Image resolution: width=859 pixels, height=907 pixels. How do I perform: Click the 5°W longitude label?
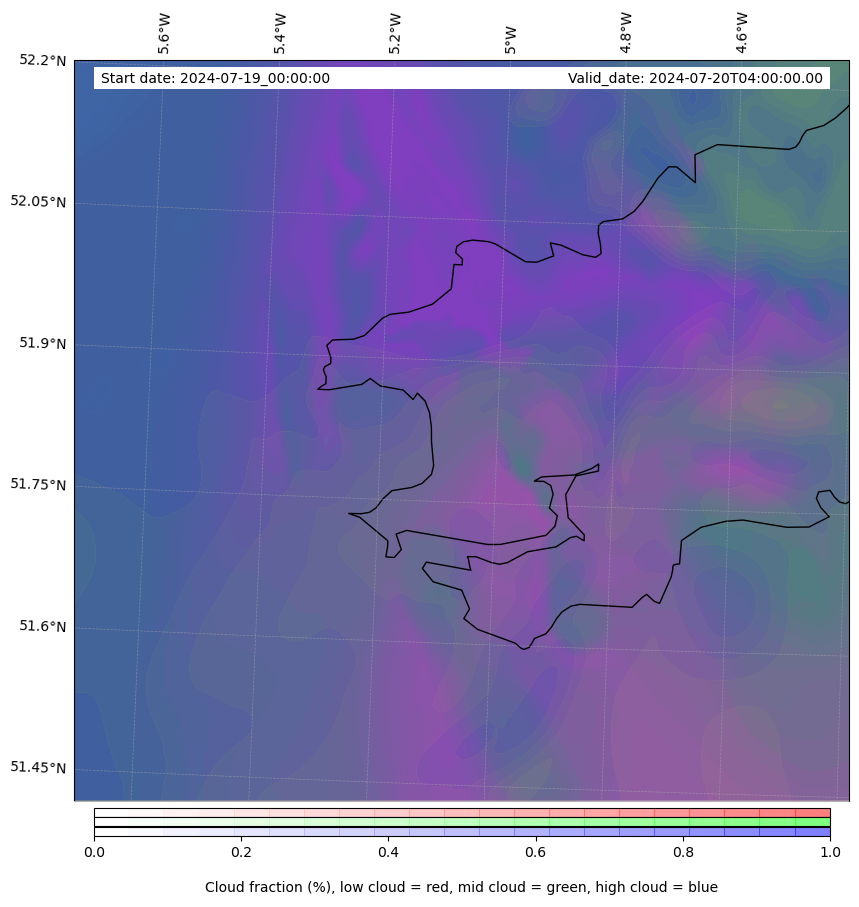click(x=510, y=40)
